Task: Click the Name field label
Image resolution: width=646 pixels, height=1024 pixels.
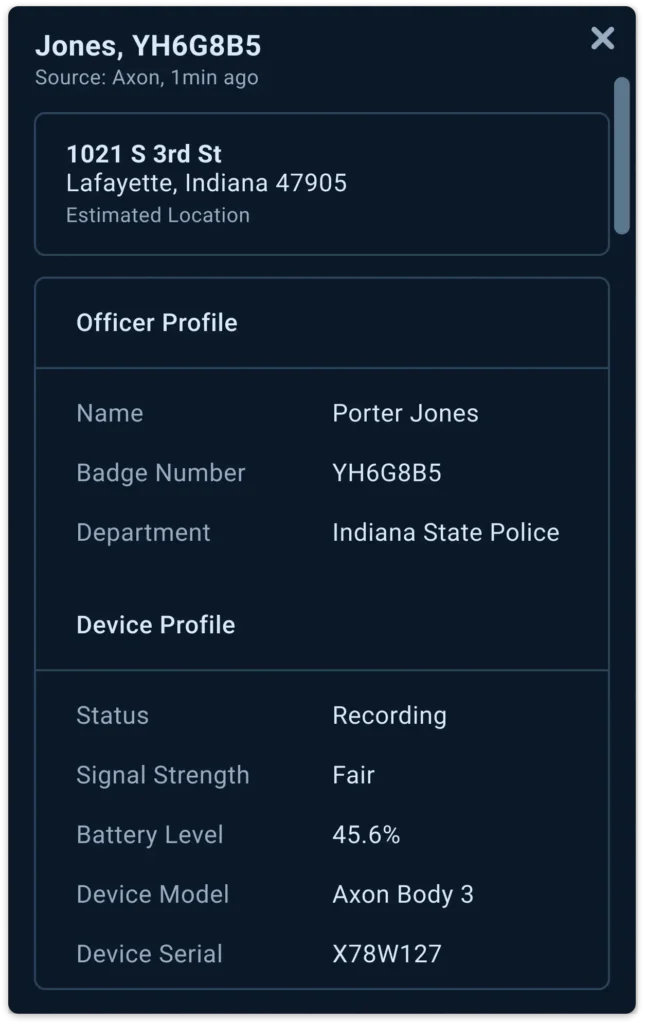Action: pos(109,412)
